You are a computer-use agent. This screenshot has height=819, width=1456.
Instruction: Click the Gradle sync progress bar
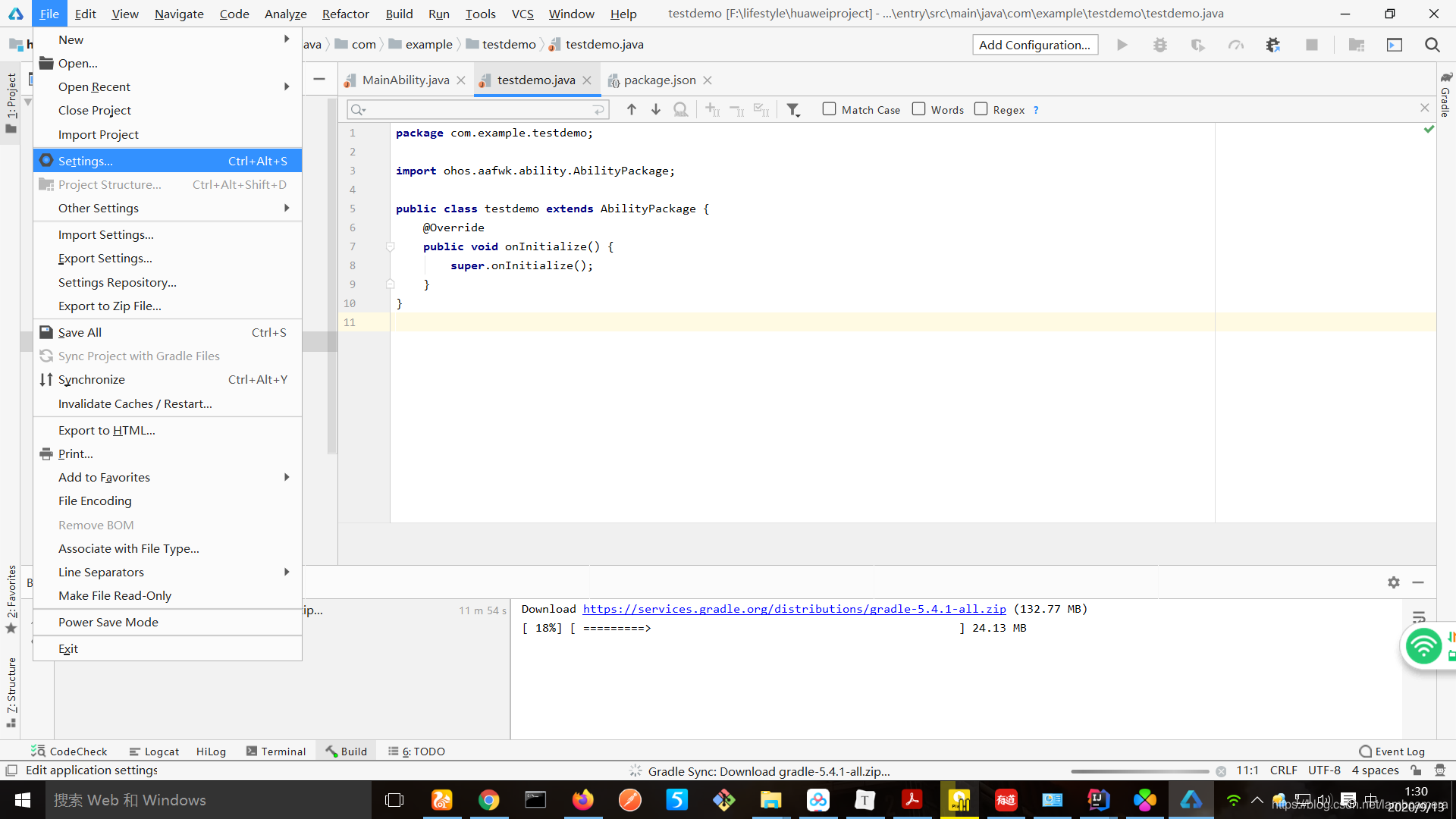[x=1140, y=771]
